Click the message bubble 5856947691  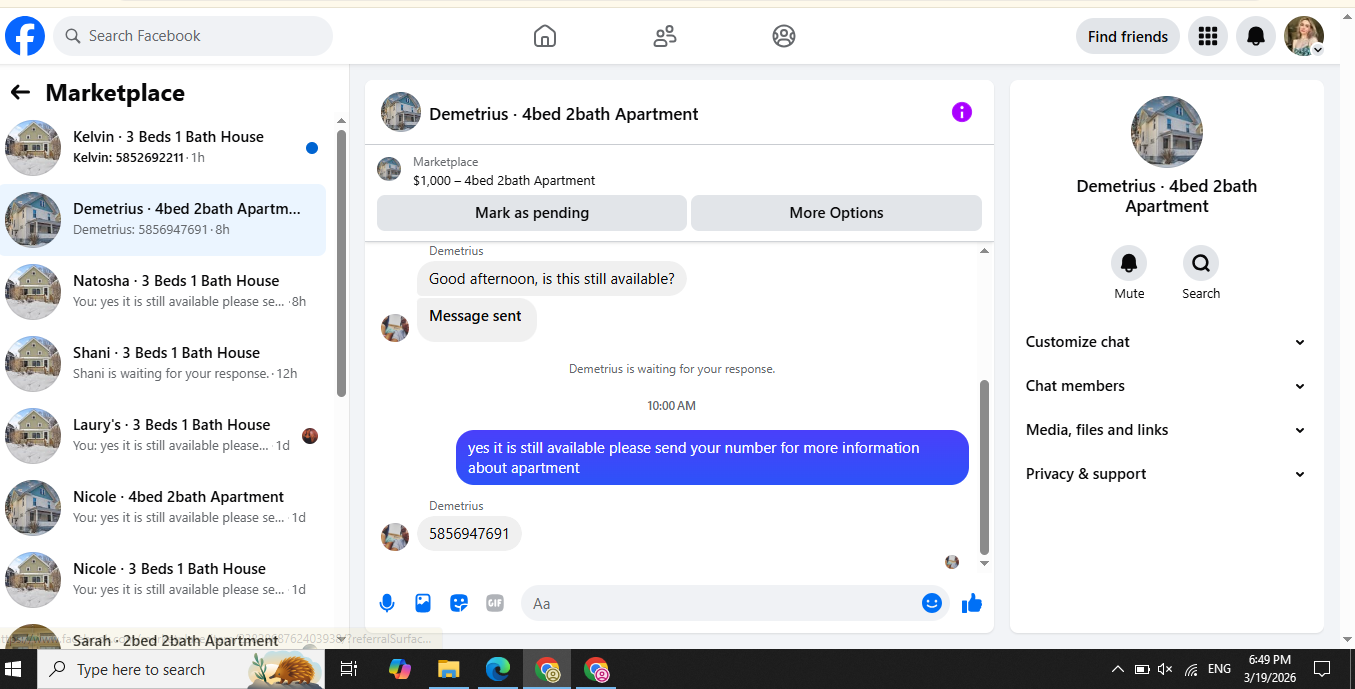click(x=469, y=534)
